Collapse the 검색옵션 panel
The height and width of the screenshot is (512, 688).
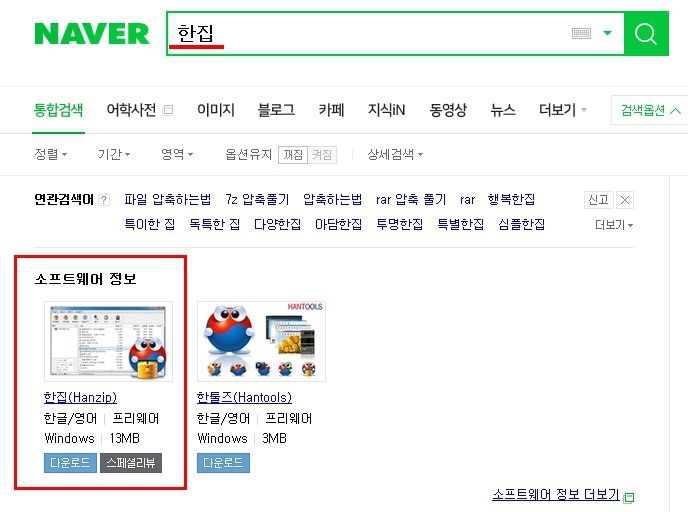coord(650,110)
